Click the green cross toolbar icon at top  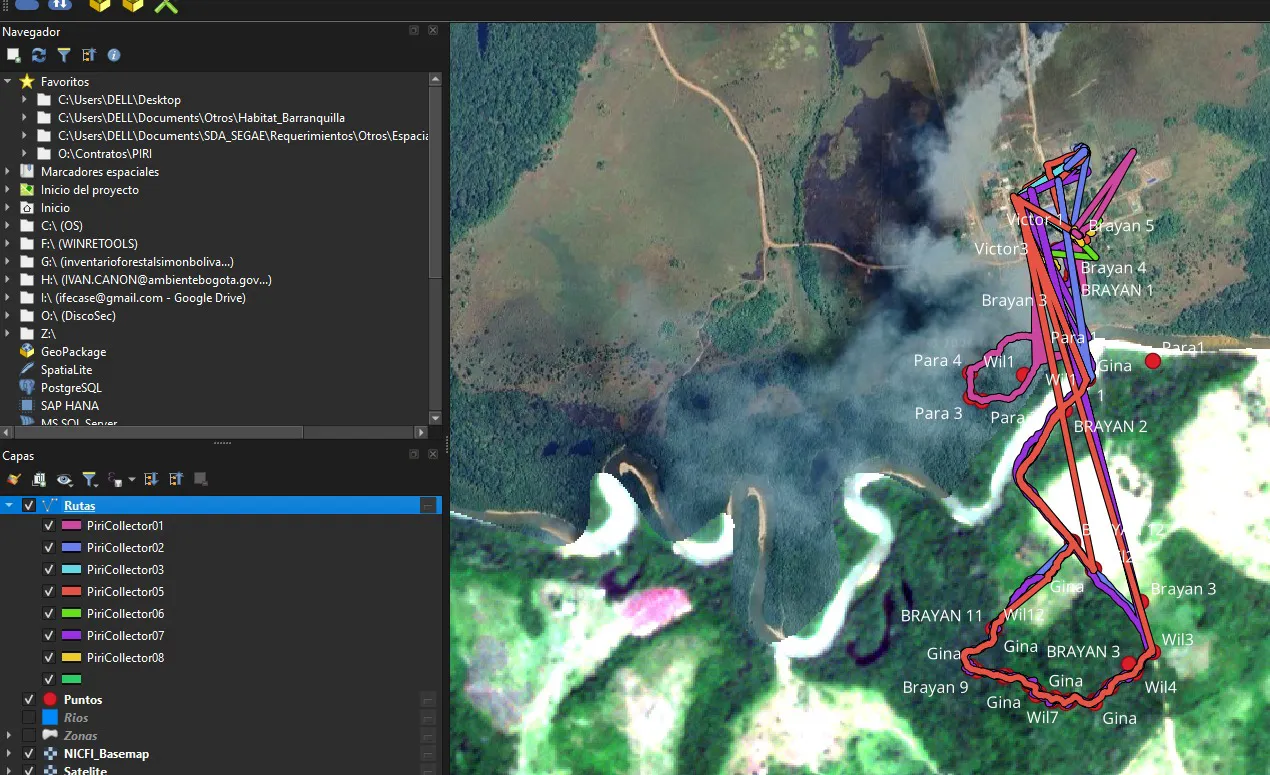click(x=166, y=6)
